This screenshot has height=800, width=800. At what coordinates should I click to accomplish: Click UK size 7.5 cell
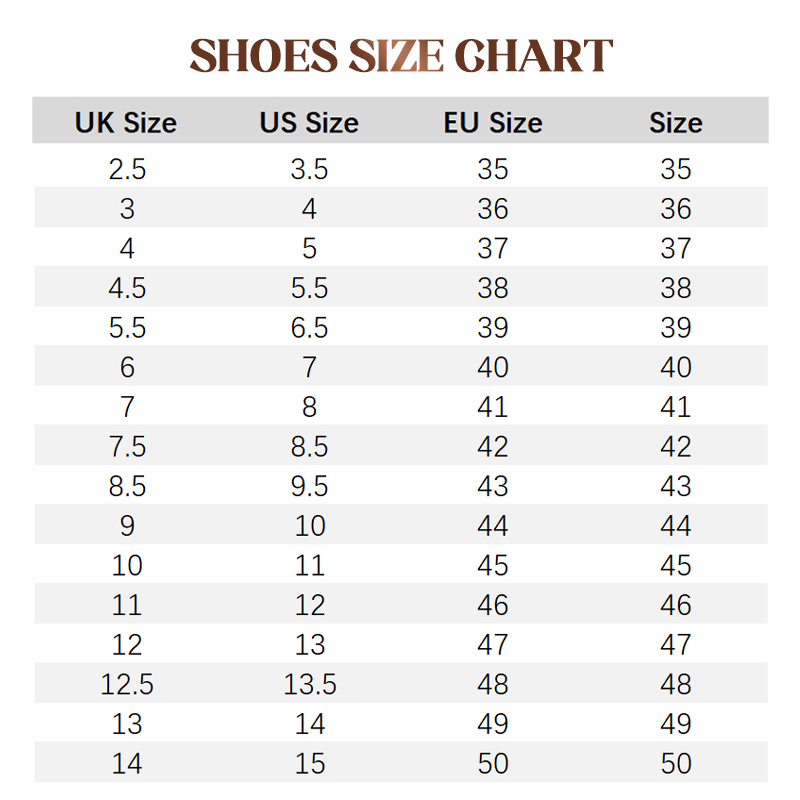pyautogui.click(x=127, y=447)
